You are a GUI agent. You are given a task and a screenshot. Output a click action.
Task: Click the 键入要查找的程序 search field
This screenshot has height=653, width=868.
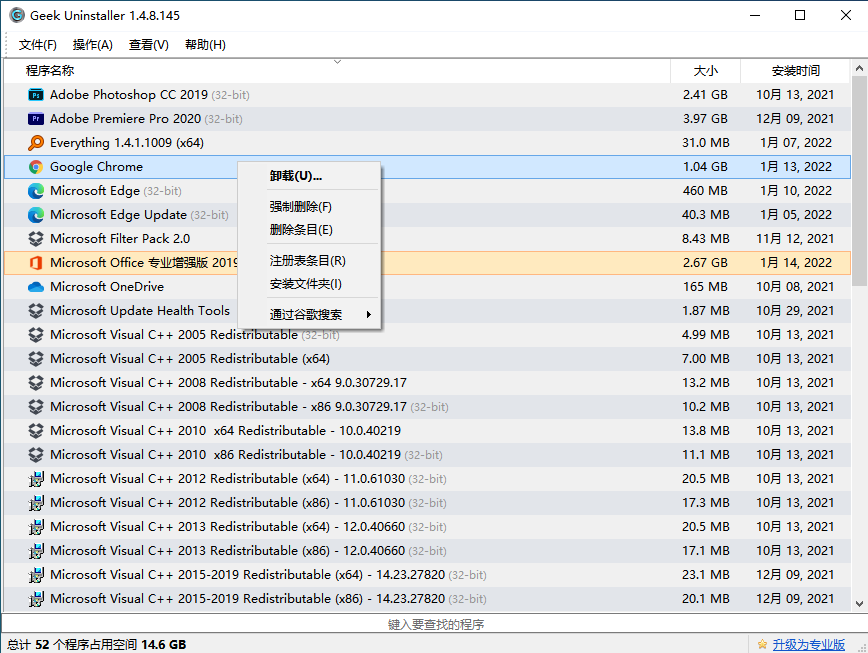click(435, 625)
